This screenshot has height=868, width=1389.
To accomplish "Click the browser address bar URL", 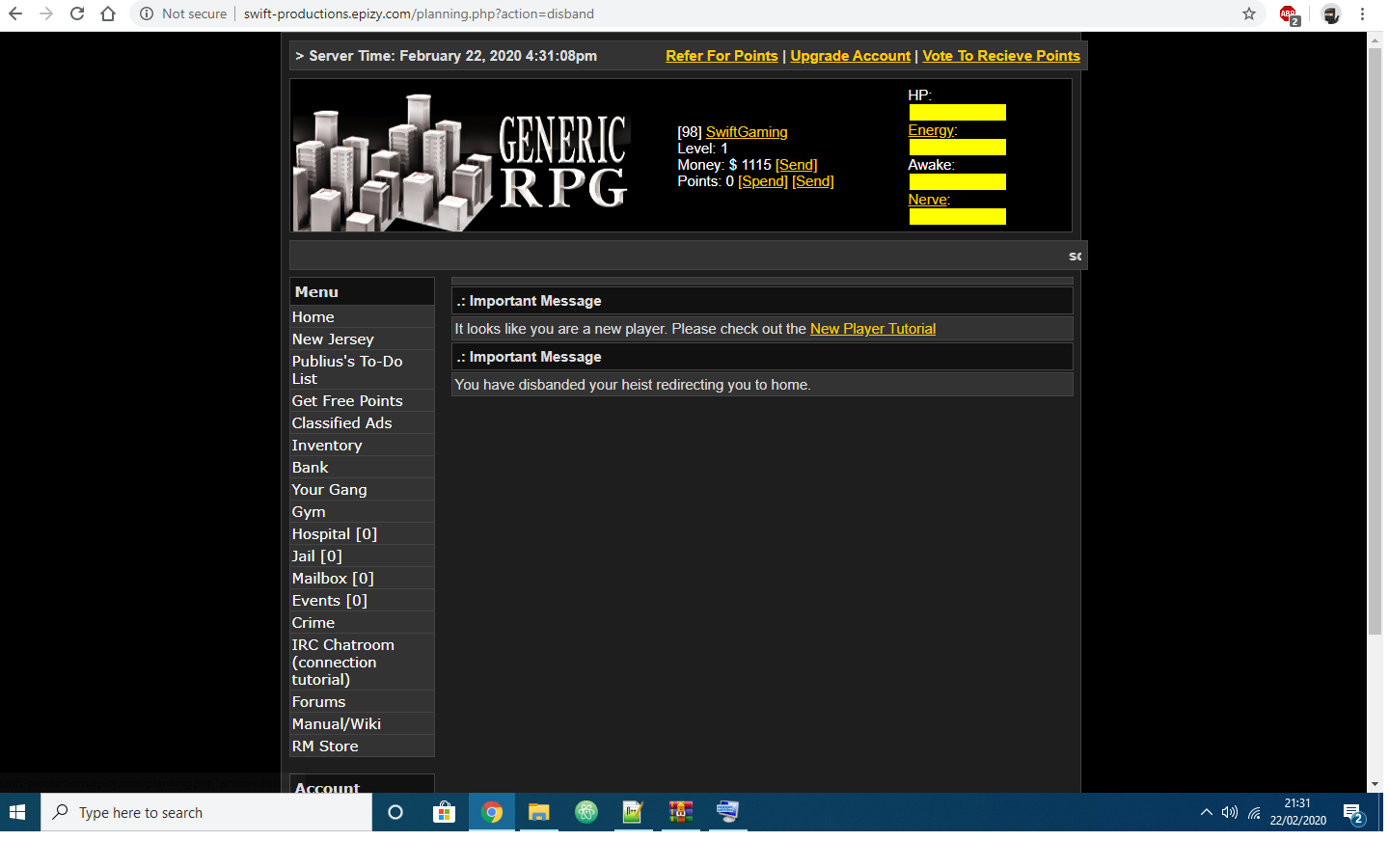I will pos(419,14).
